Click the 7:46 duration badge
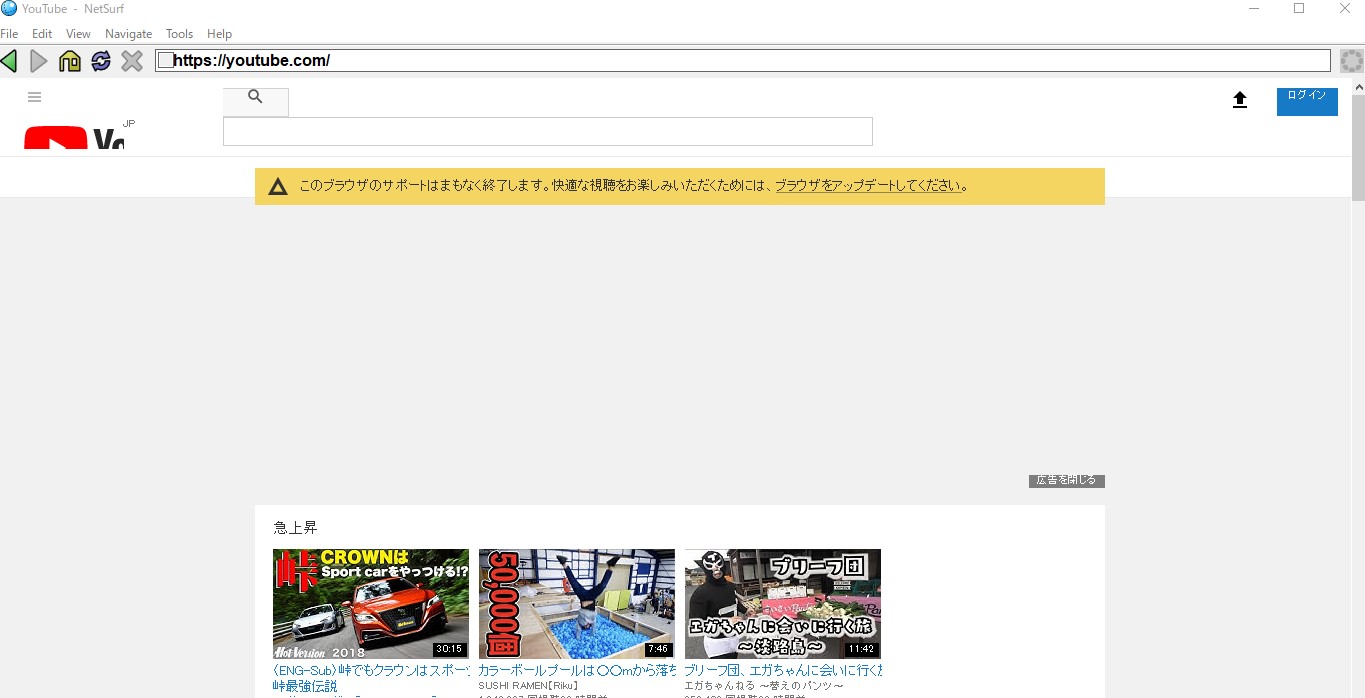Viewport: 1365px width, 698px height. [658, 649]
